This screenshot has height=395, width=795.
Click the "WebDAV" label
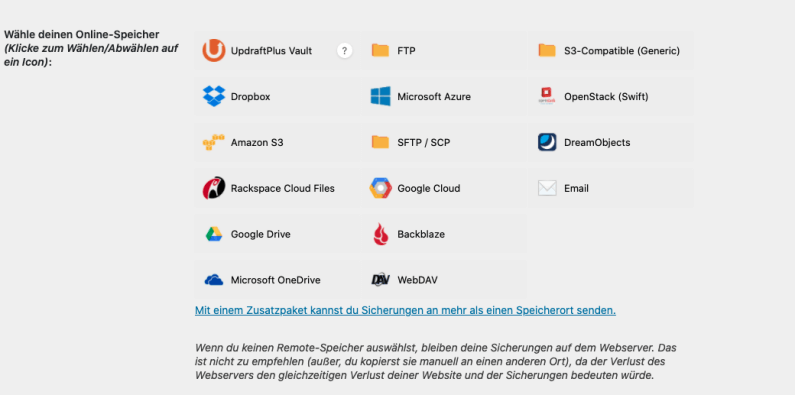pyautogui.click(x=418, y=280)
